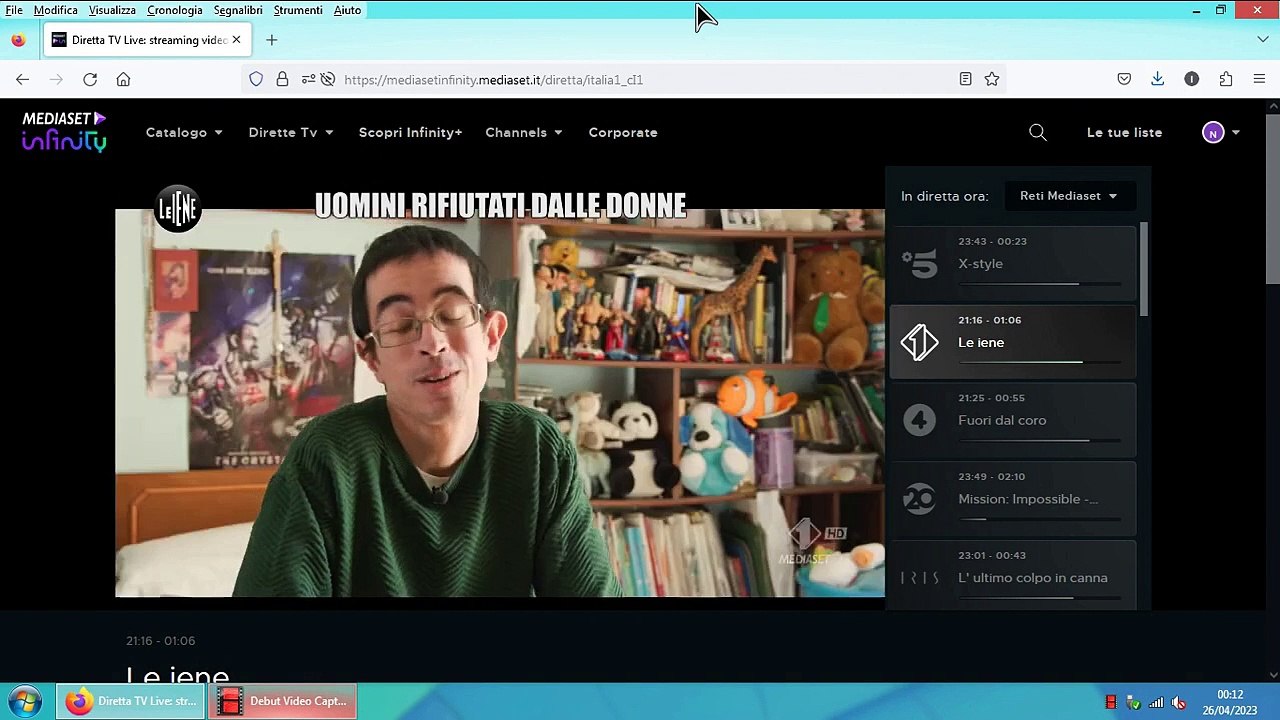Open the Aiuto menu
The height and width of the screenshot is (720, 1280).
347,10
